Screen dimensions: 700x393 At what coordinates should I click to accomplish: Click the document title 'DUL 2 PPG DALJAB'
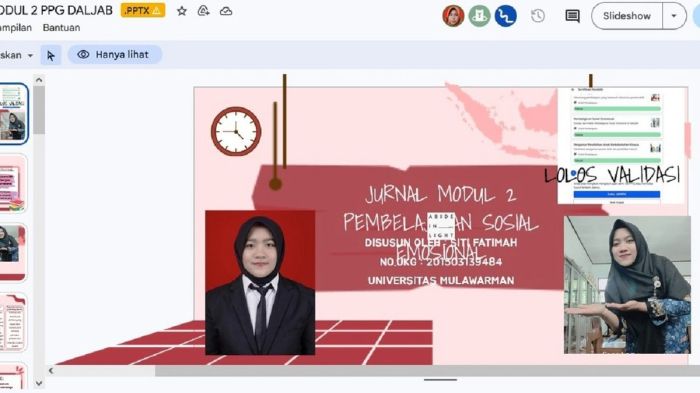coord(56,11)
